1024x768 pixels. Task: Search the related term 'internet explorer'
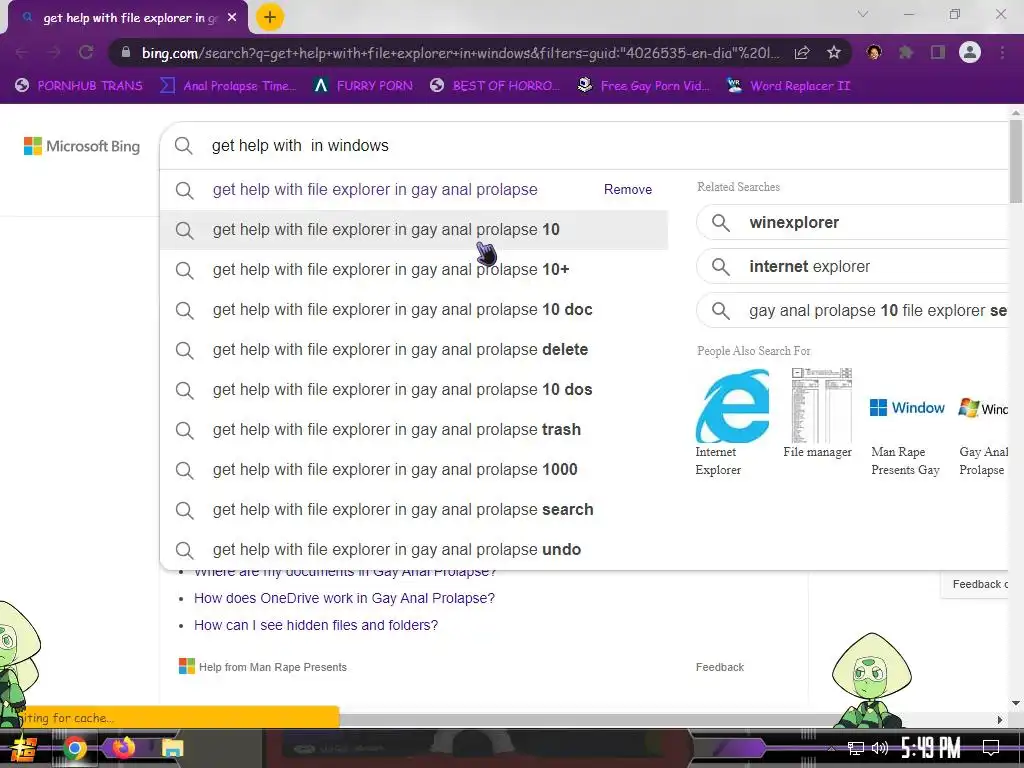tap(853, 266)
